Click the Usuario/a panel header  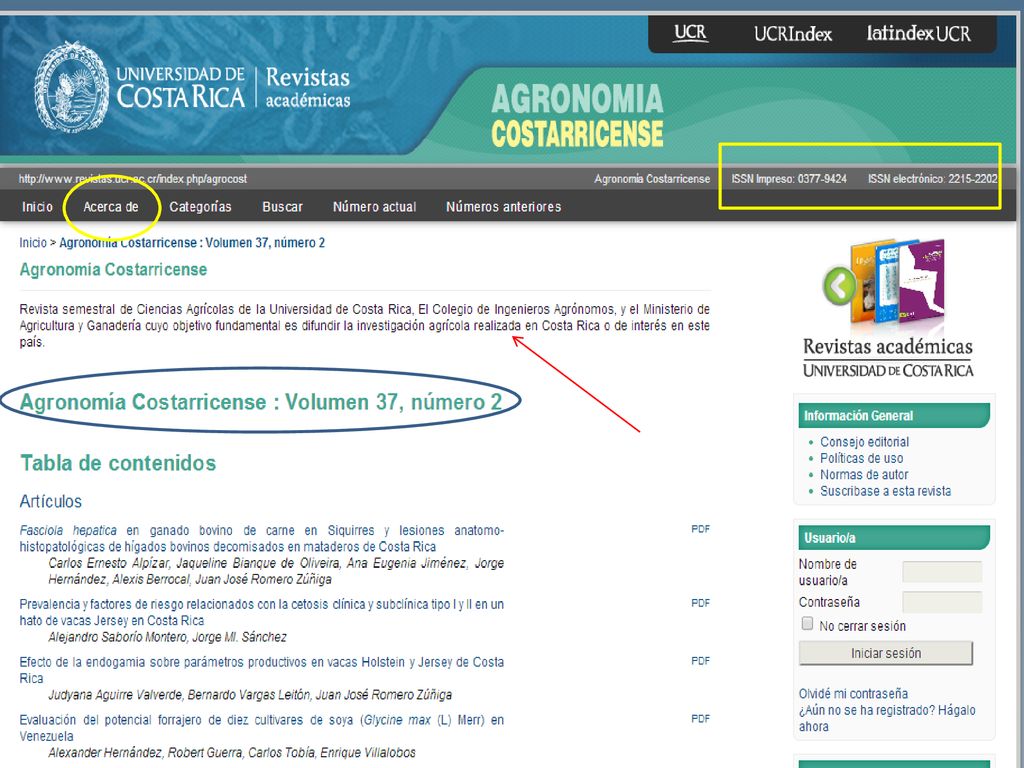[893, 538]
